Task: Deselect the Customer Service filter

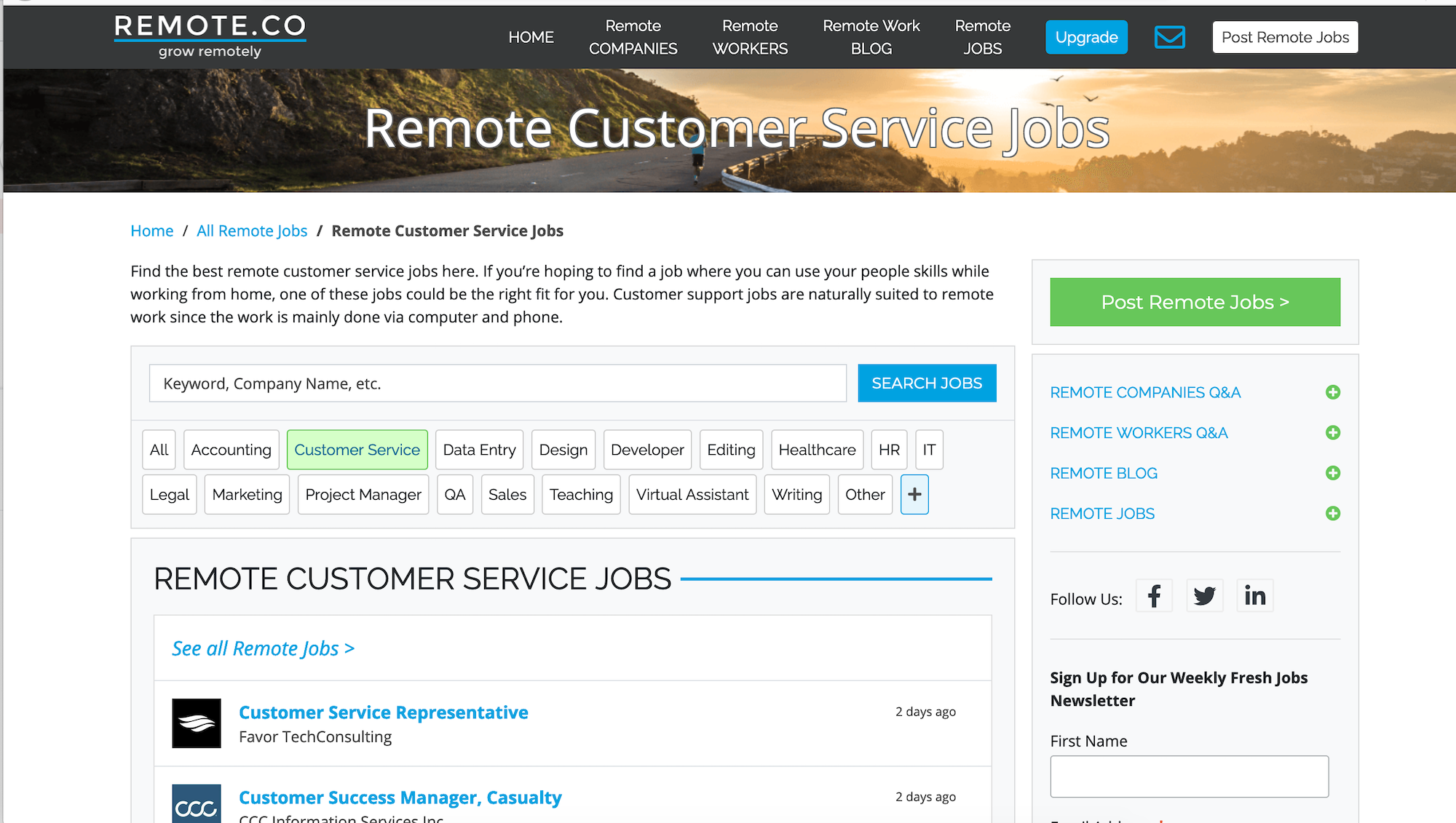Action: pos(357,449)
